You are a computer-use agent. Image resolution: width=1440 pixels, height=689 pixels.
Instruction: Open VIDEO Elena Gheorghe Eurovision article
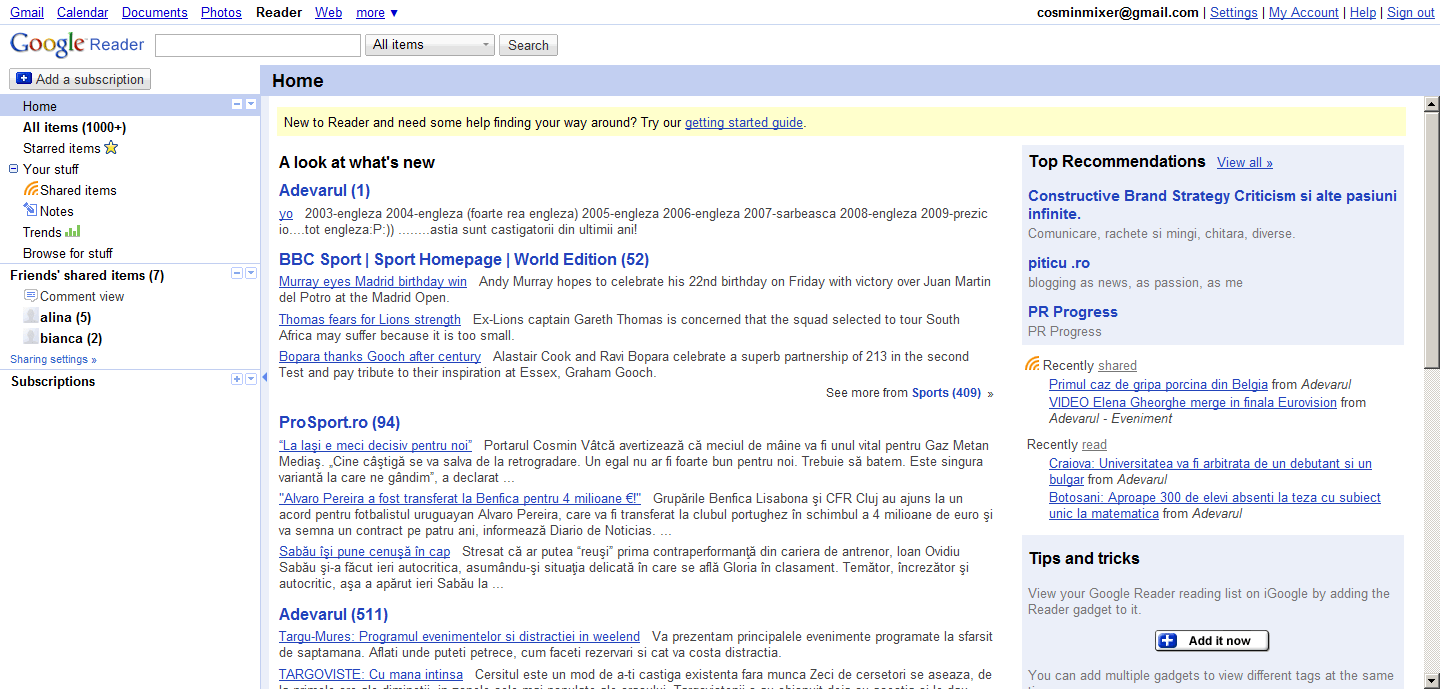(x=1193, y=402)
